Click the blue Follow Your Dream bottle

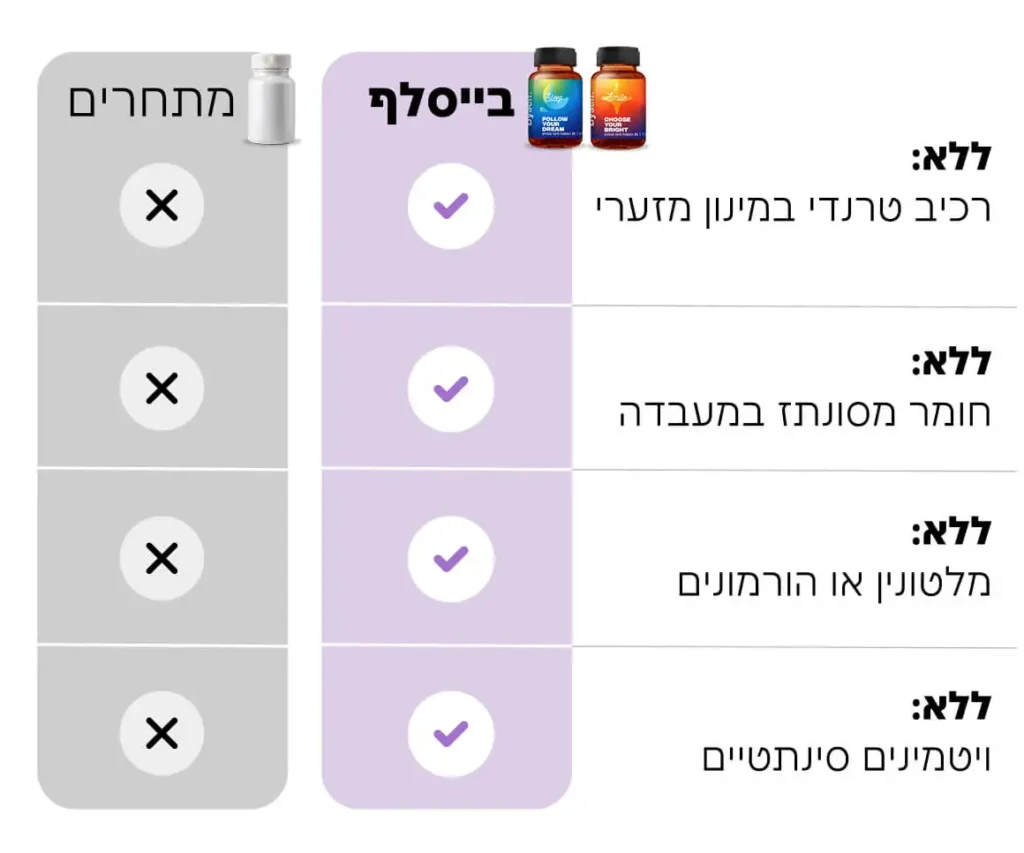point(555,99)
